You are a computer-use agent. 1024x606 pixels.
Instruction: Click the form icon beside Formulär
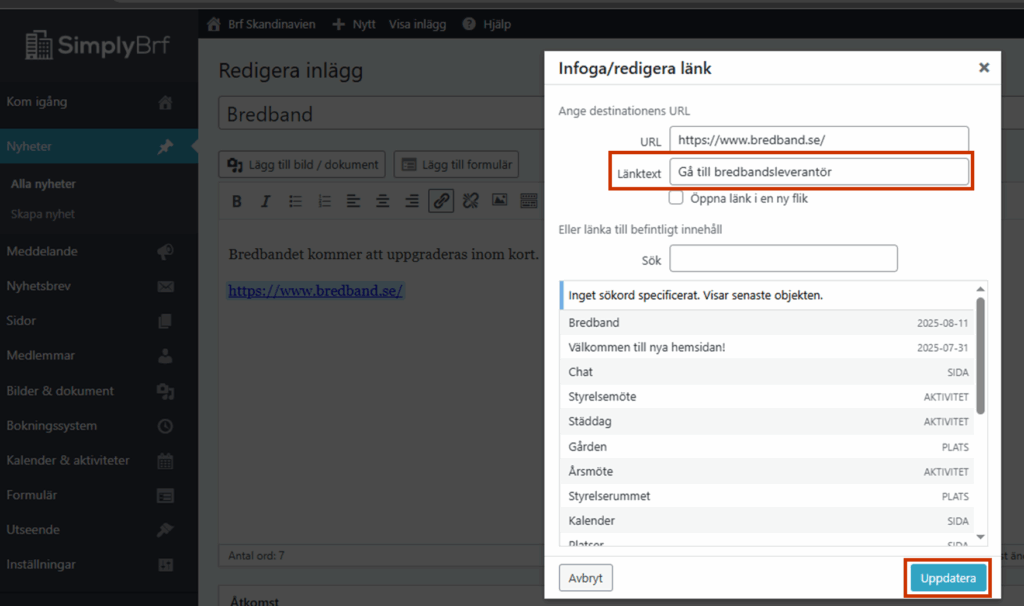pyautogui.click(x=165, y=496)
